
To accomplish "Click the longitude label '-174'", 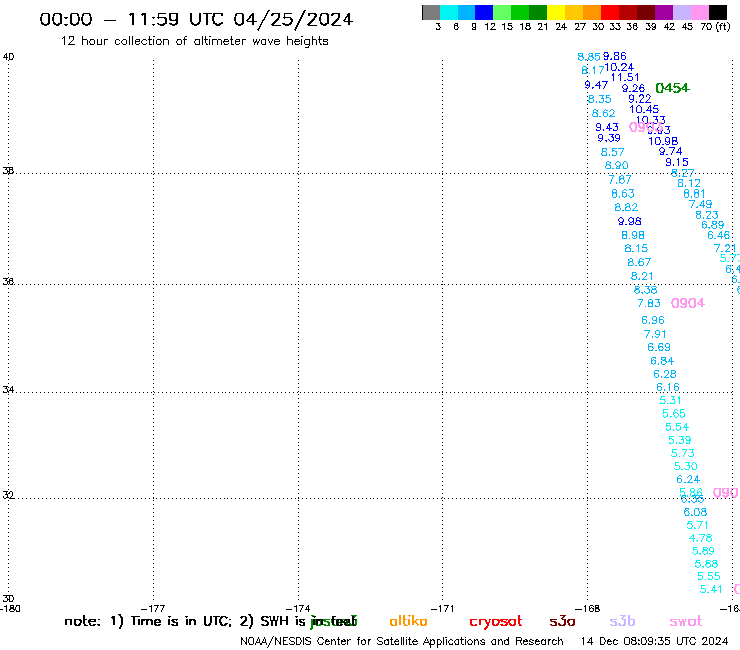I will 298,608.
